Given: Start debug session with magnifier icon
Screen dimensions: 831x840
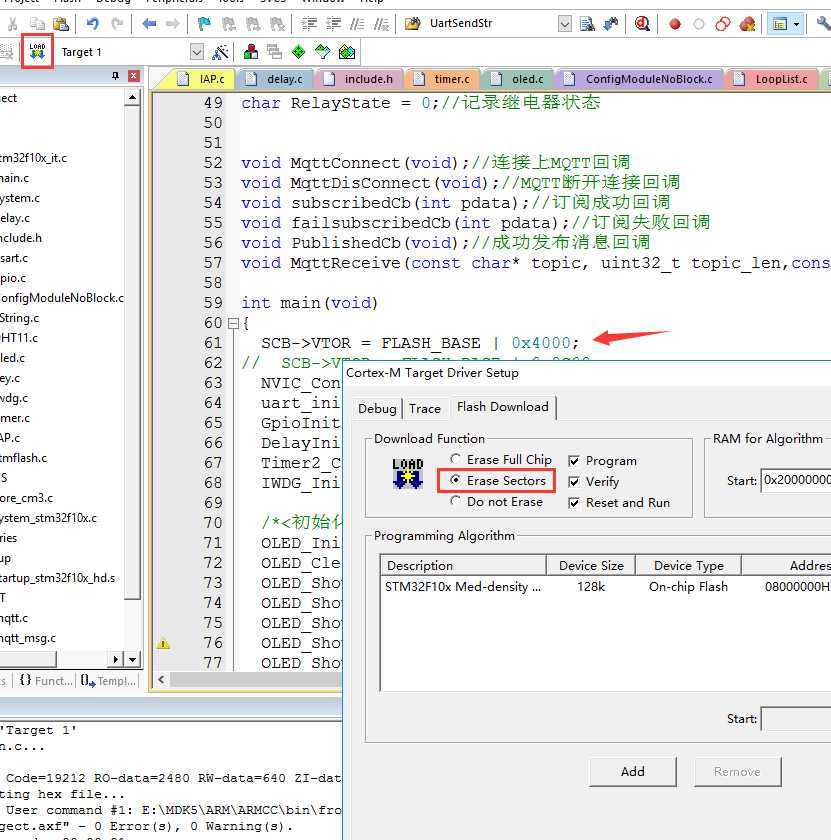Looking at the screenshot, I should pos(642,24).
